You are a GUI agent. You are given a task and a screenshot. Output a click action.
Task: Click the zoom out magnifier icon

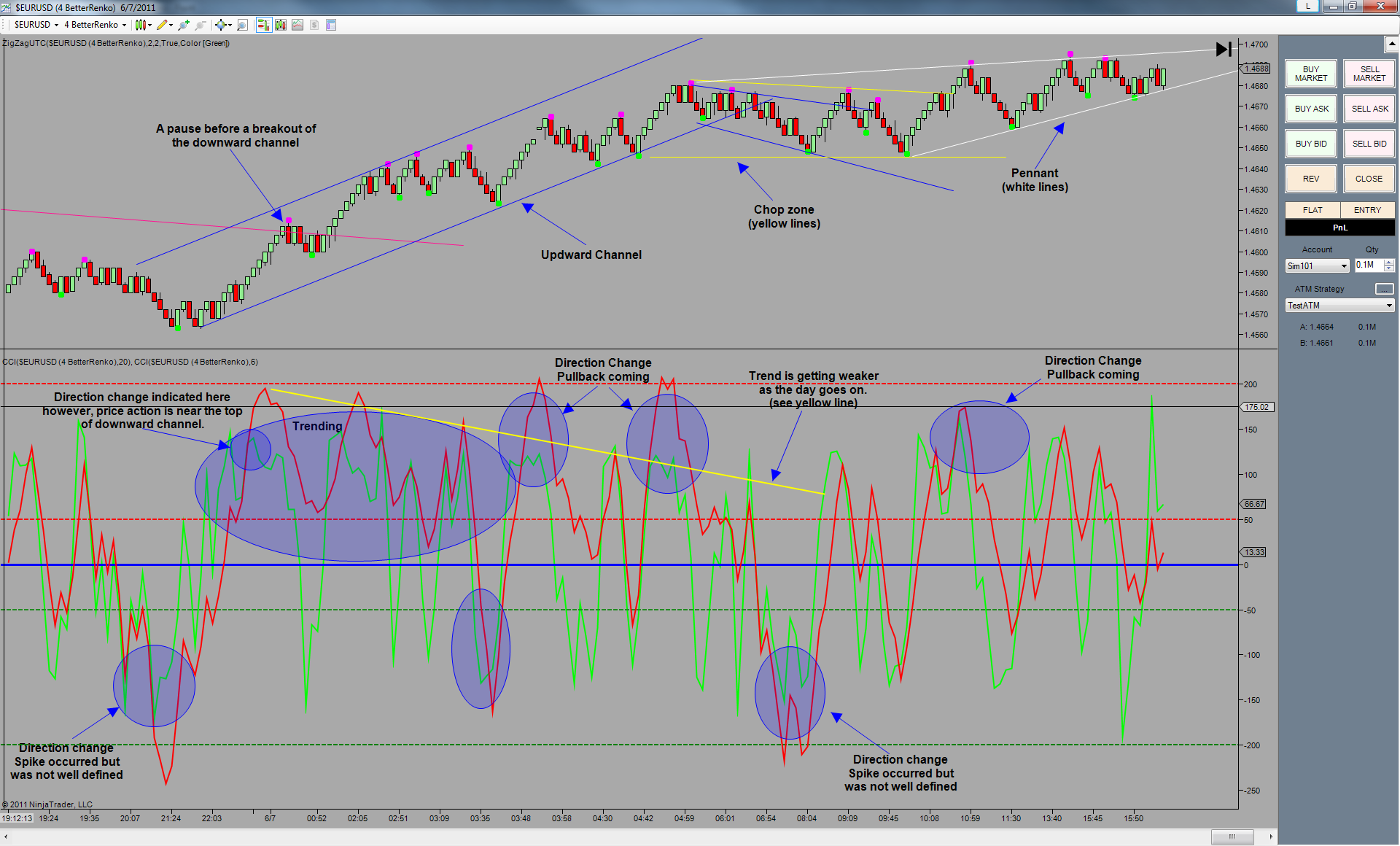[x=201, y=25]
